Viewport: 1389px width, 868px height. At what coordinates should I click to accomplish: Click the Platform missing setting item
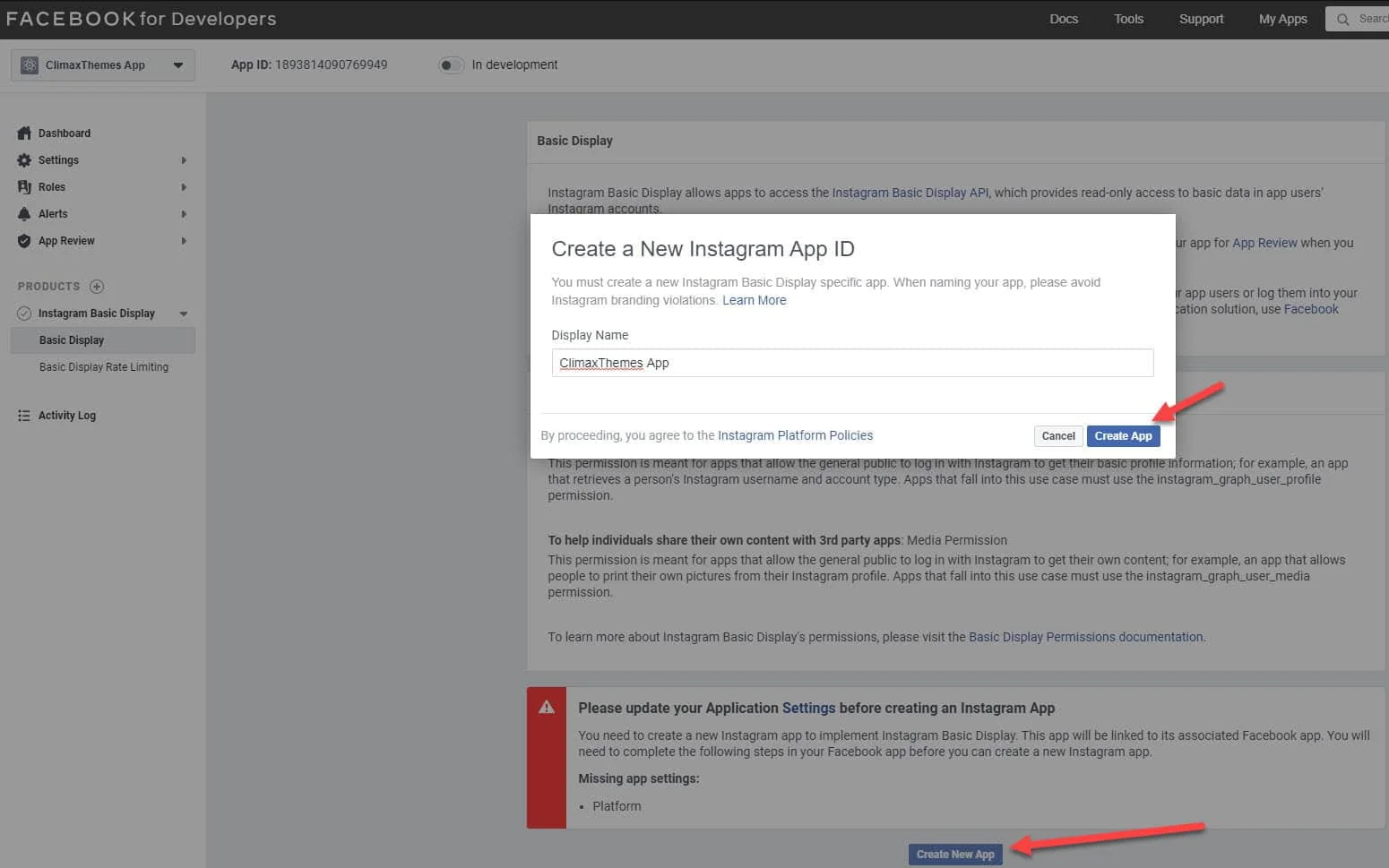tap(617, 806)
